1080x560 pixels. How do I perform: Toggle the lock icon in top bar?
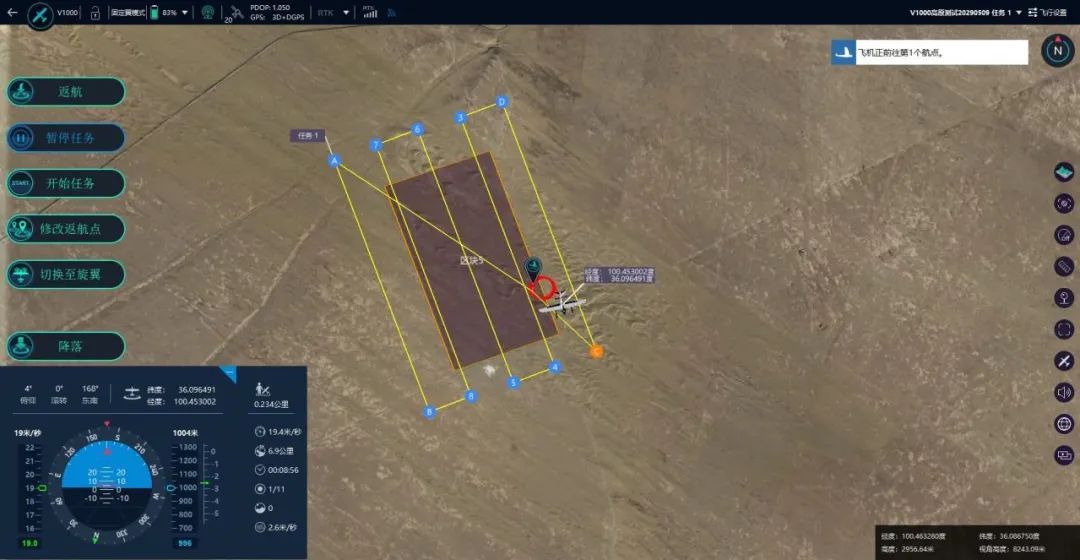95,13
